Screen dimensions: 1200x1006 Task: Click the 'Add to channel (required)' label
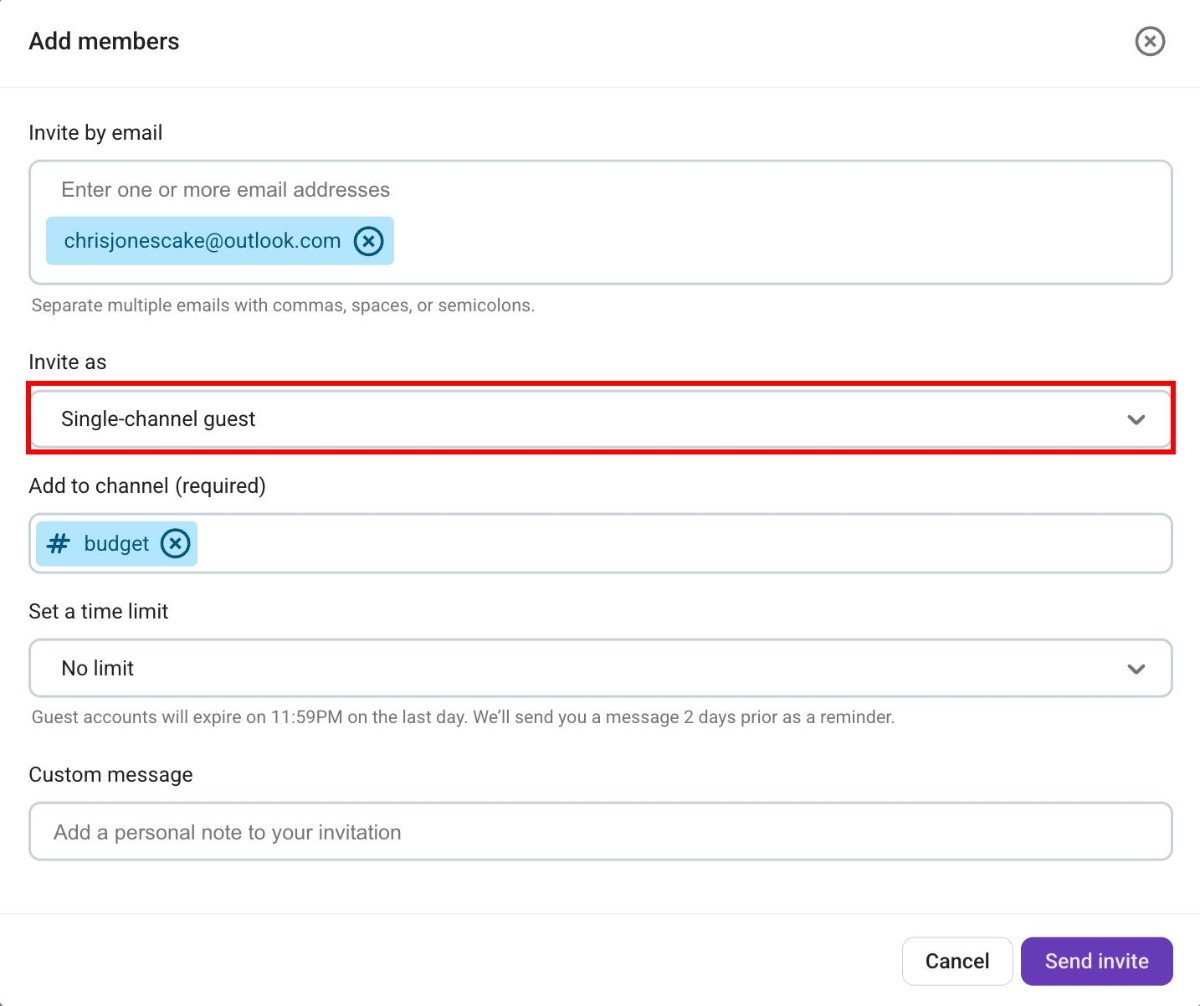click(x=147, y=486)
